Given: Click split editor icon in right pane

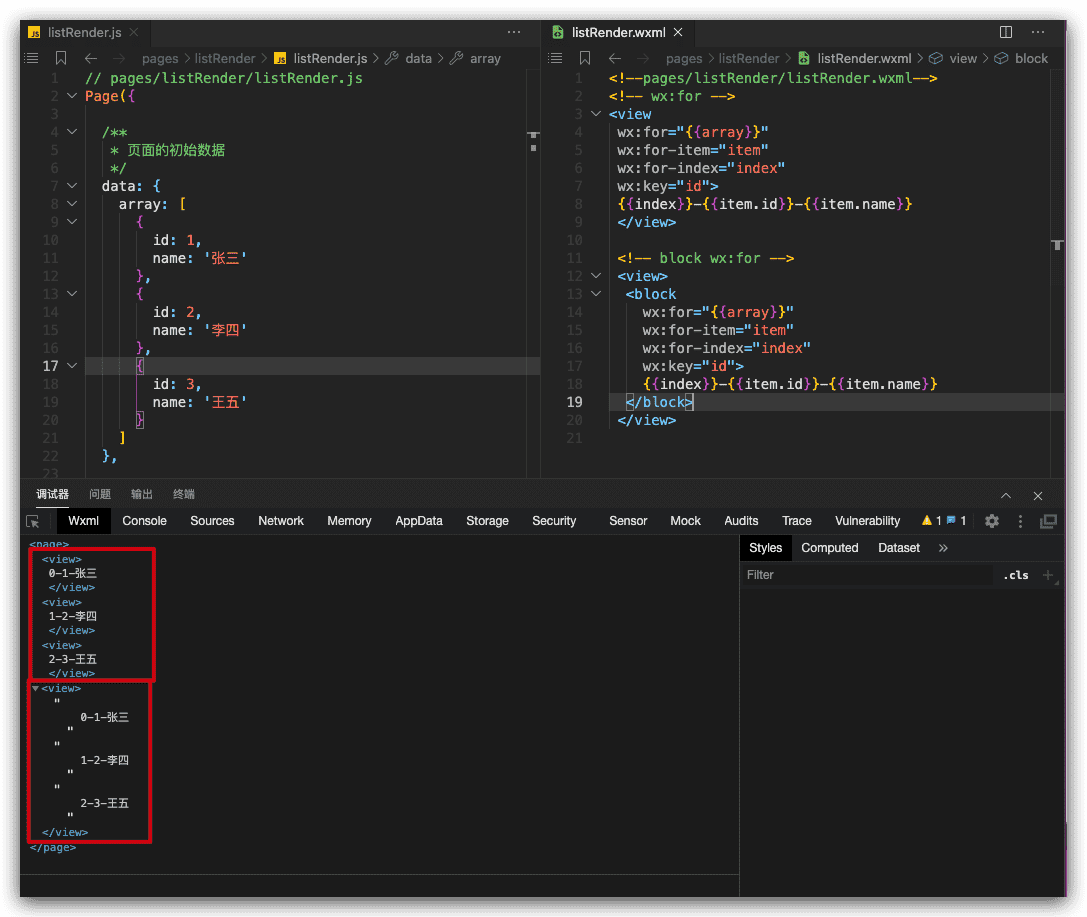Looking at the screenshot, I should click(1006, 32).
